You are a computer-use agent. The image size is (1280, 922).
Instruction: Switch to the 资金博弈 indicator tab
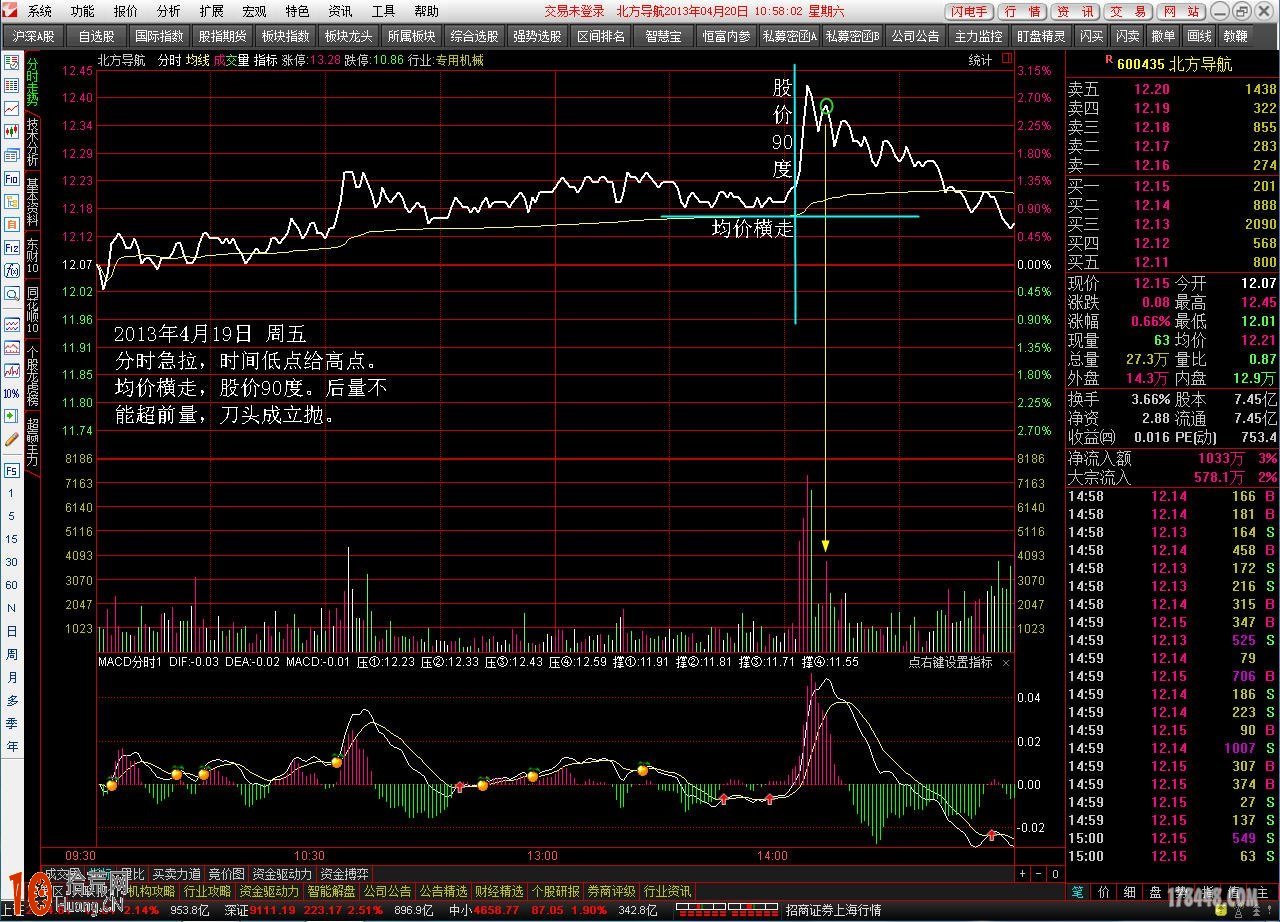(x=345, y=874)
